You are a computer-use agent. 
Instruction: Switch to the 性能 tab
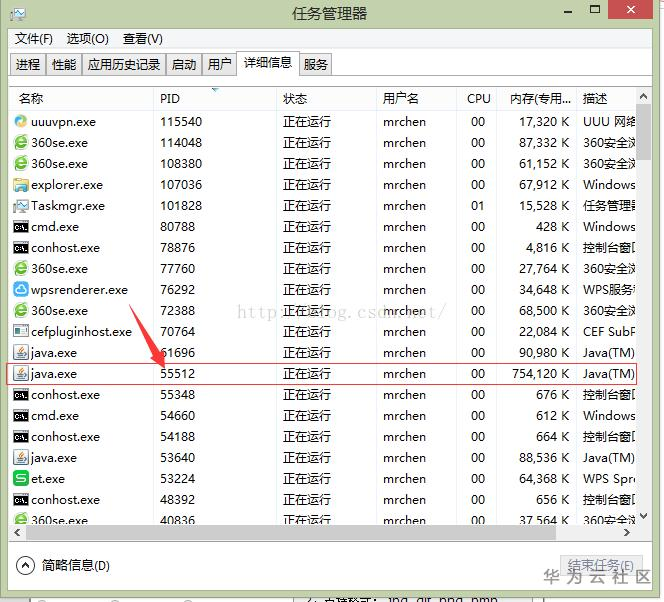(x=64, y=64)
